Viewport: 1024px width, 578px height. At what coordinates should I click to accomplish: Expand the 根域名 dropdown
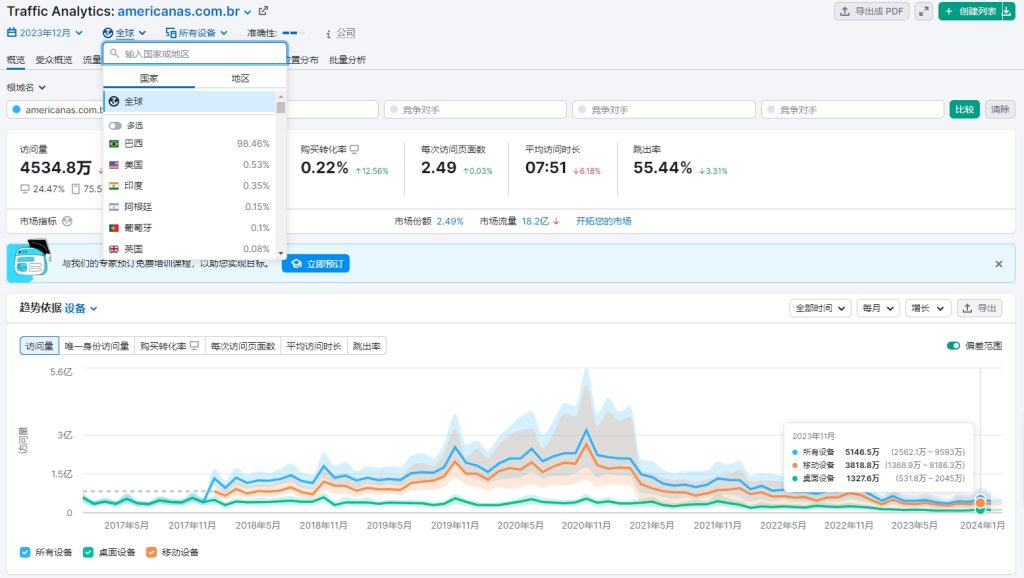26,88
